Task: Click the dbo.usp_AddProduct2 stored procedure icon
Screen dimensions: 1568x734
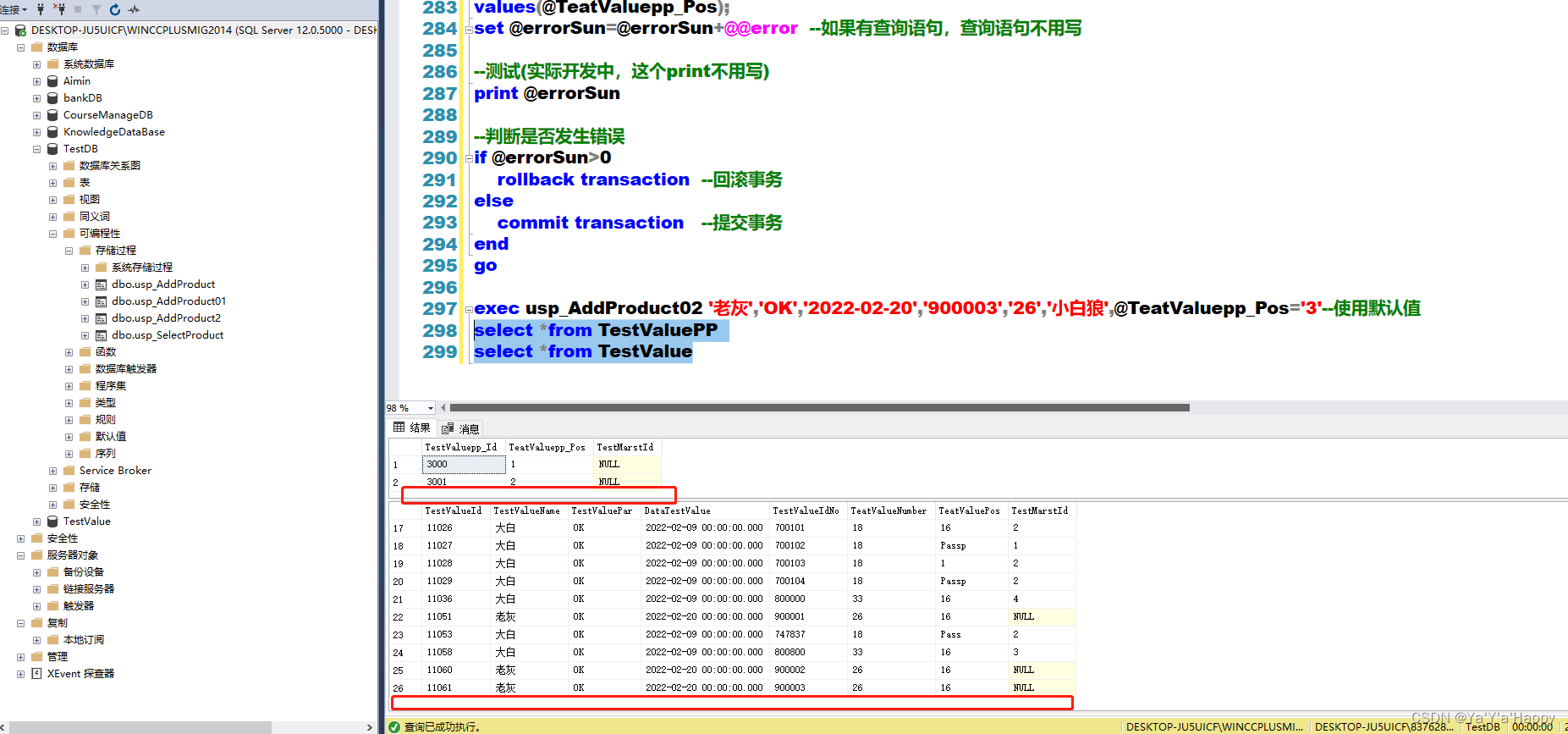Action: (x=102, y=318)
